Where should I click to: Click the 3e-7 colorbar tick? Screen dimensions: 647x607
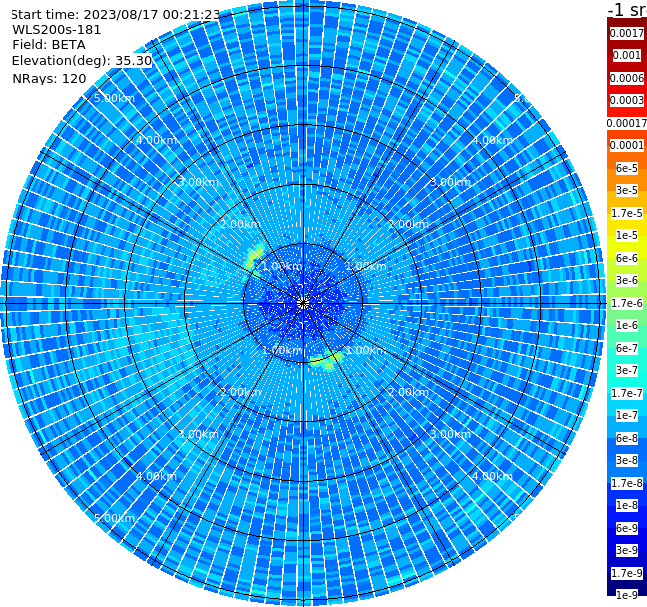(x=627, y=370)
